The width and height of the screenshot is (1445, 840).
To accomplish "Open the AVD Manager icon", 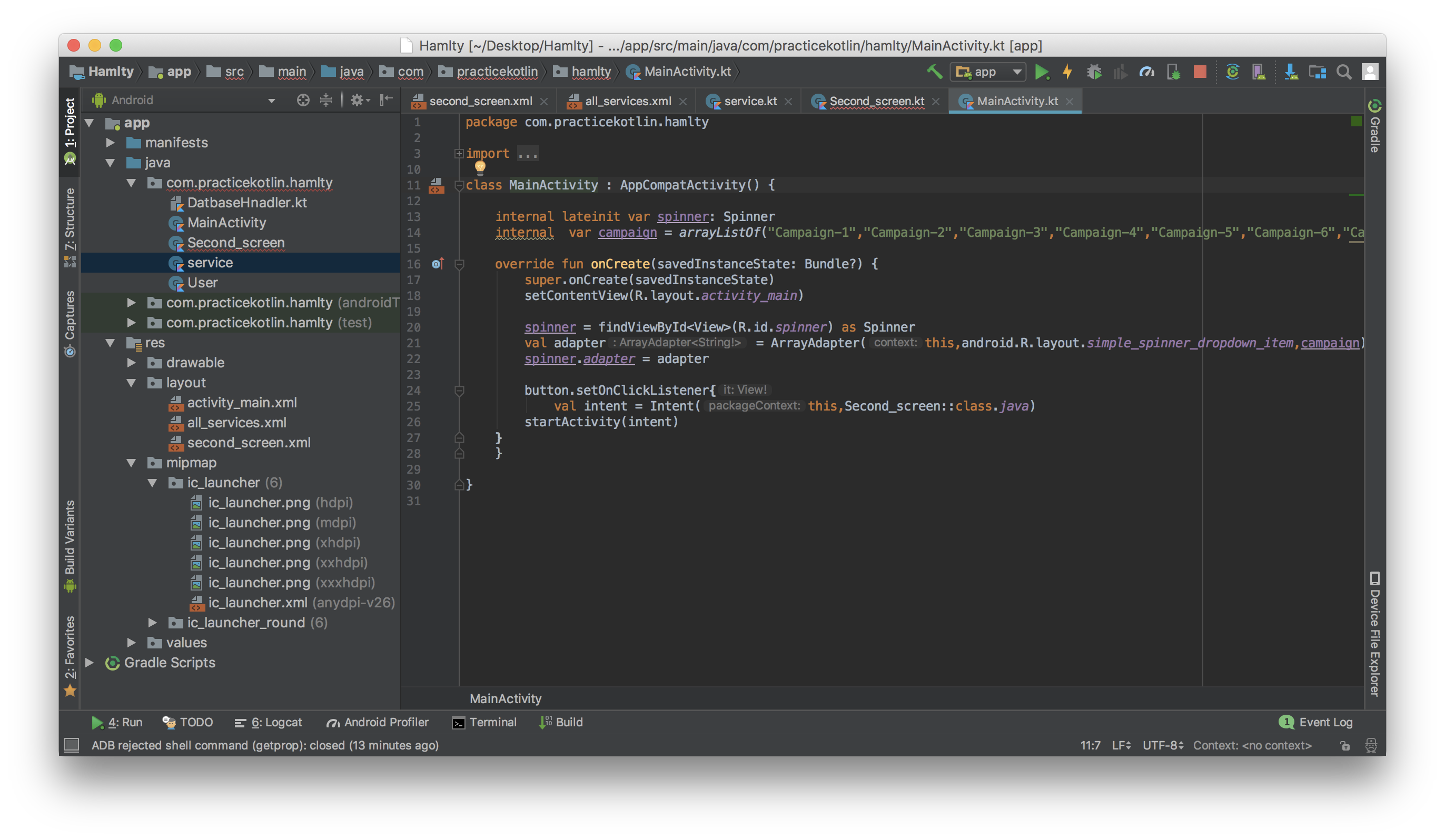I will pos(1259,72).
